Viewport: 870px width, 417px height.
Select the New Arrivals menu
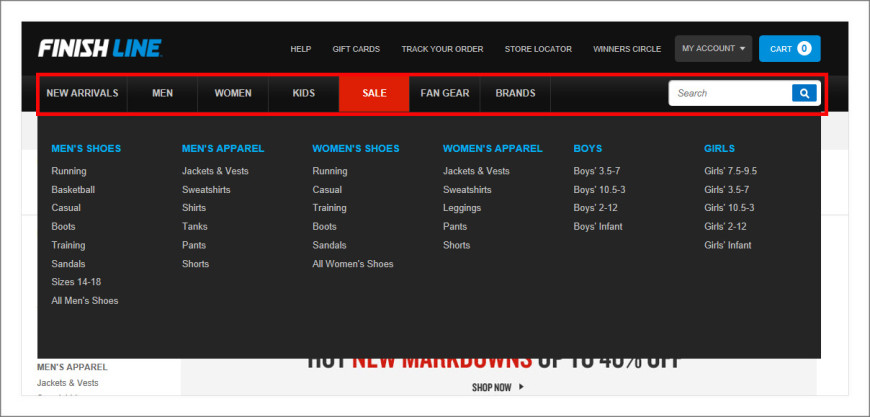tap(83, 93)
